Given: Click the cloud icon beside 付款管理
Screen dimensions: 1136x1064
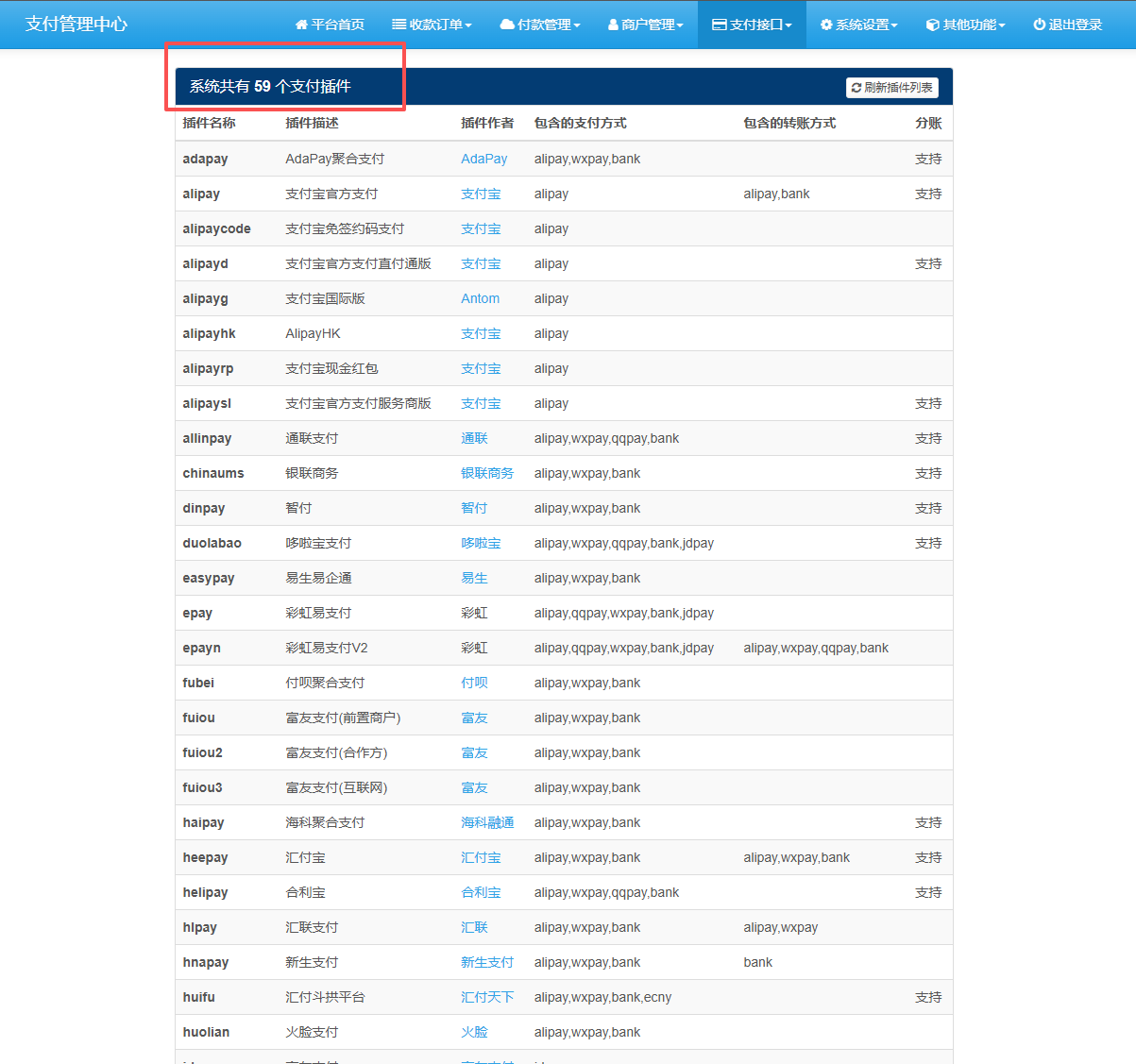Looking at the screenshot, I should 507,25.
